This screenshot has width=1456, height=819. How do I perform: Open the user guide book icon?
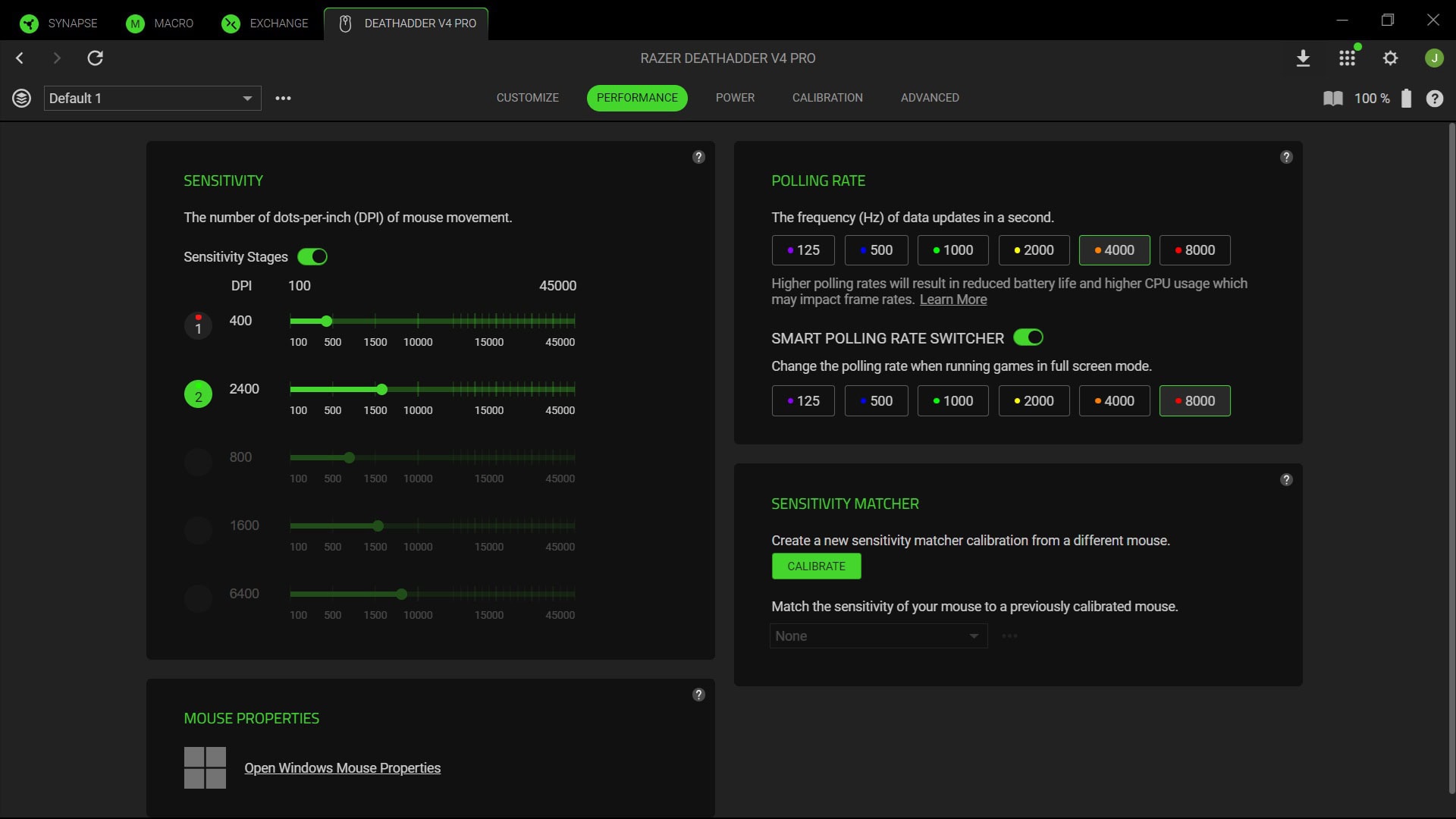[1332, 98]
